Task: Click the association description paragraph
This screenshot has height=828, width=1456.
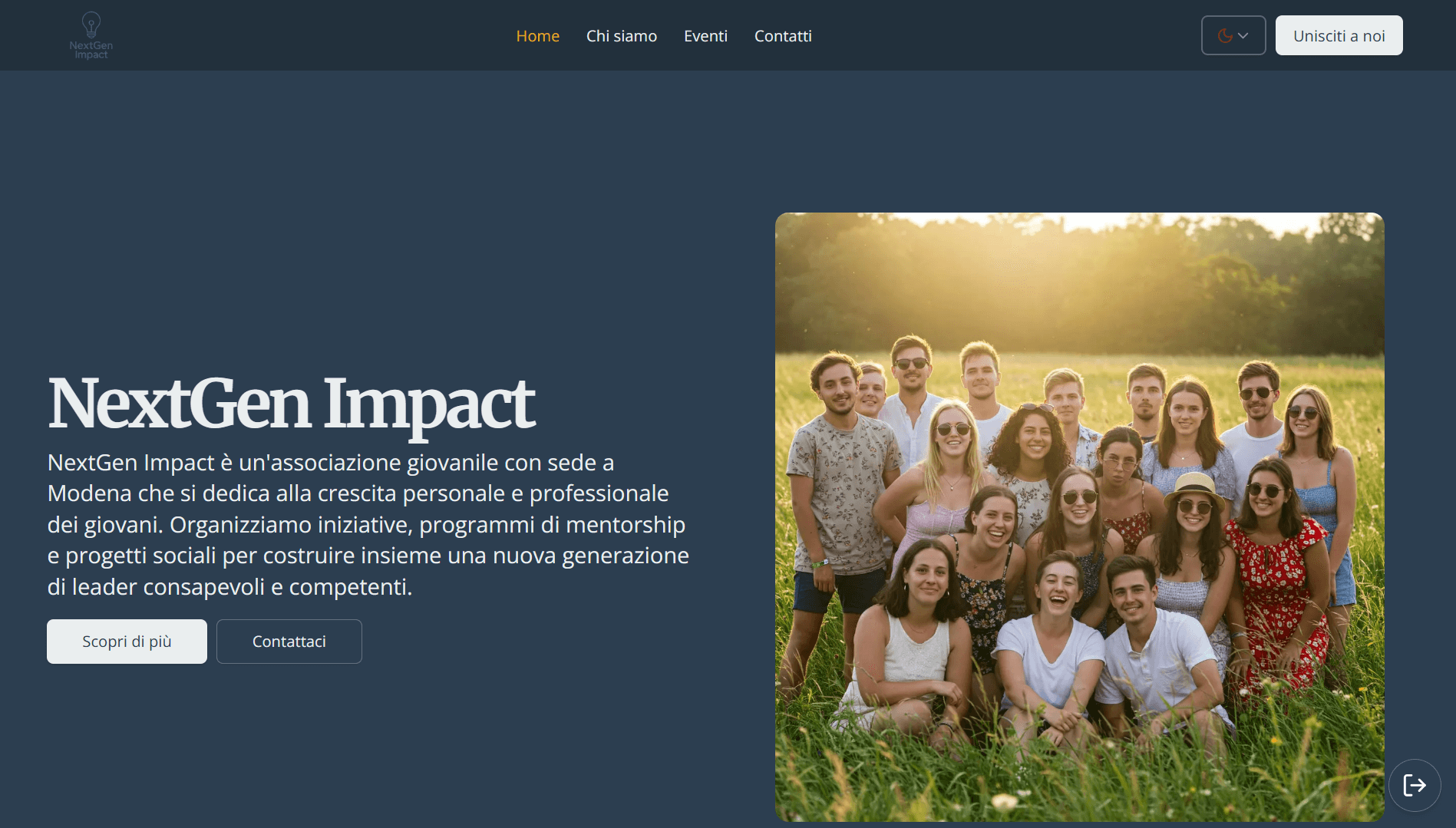Action: tap(368, 525)
